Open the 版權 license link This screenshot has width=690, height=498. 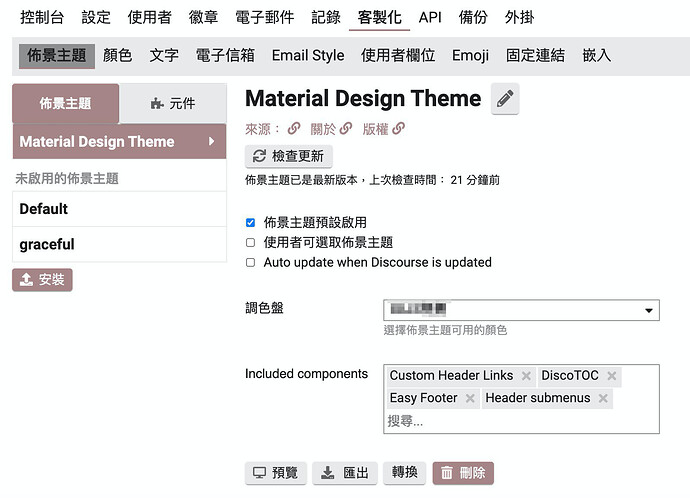(383, 129)
